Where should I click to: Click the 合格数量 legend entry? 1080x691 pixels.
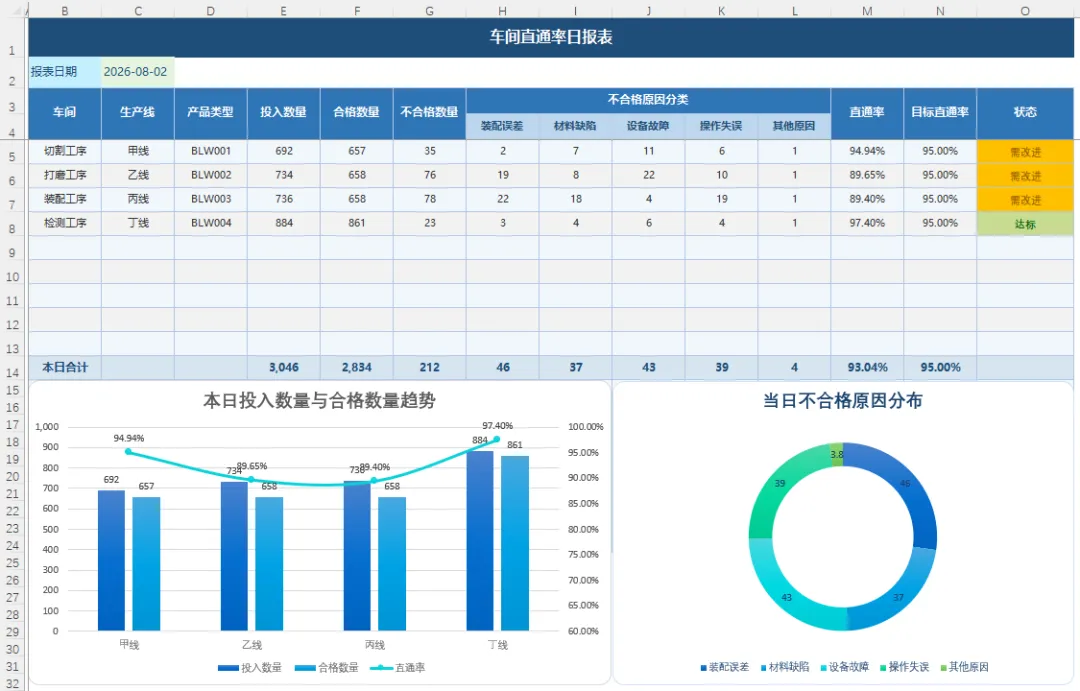click(326, 668)
